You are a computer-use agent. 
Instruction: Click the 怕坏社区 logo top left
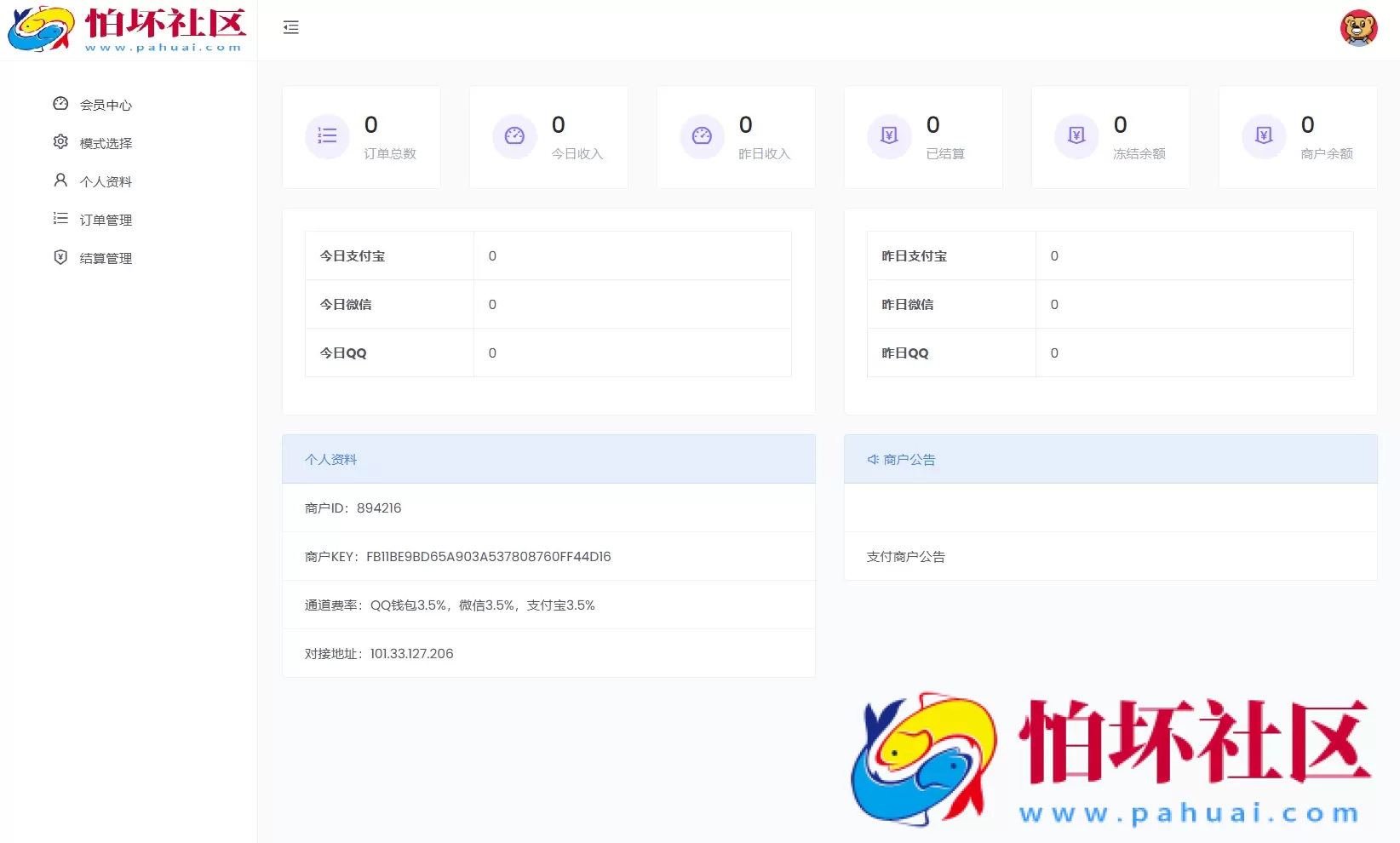pos(128,30)
